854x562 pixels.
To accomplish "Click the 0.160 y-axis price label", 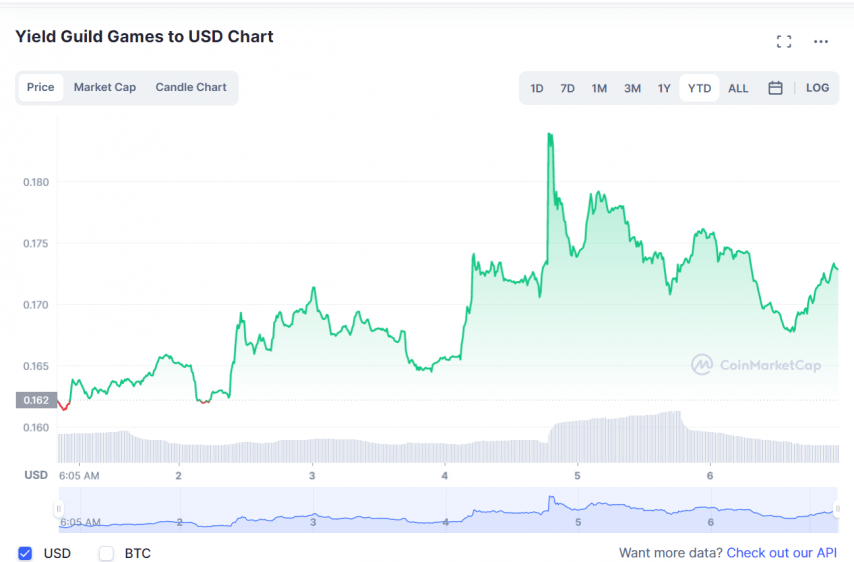I will coord(36,427).
